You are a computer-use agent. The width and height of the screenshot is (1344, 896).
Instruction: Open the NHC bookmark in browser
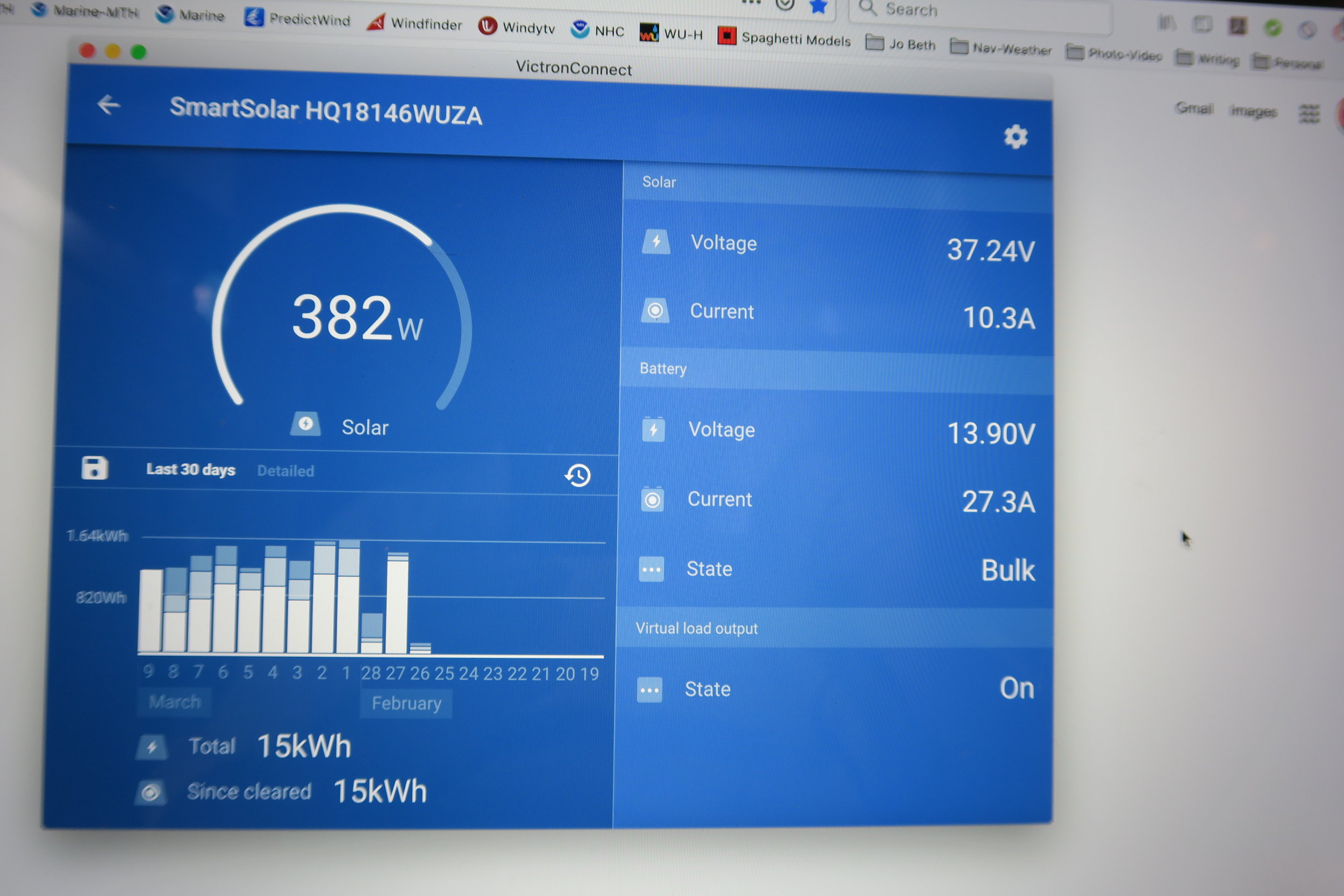pyautogui.click(x=597, y=30)
